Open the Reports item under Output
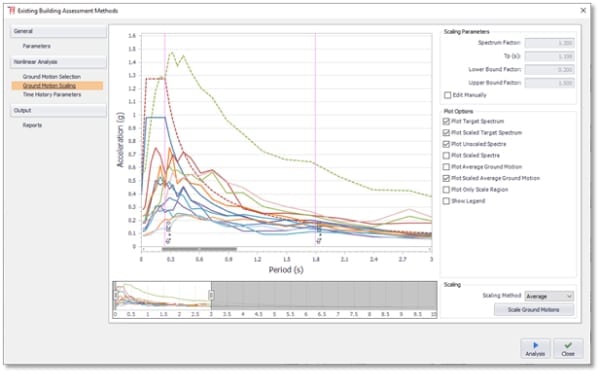 point(32,125)
